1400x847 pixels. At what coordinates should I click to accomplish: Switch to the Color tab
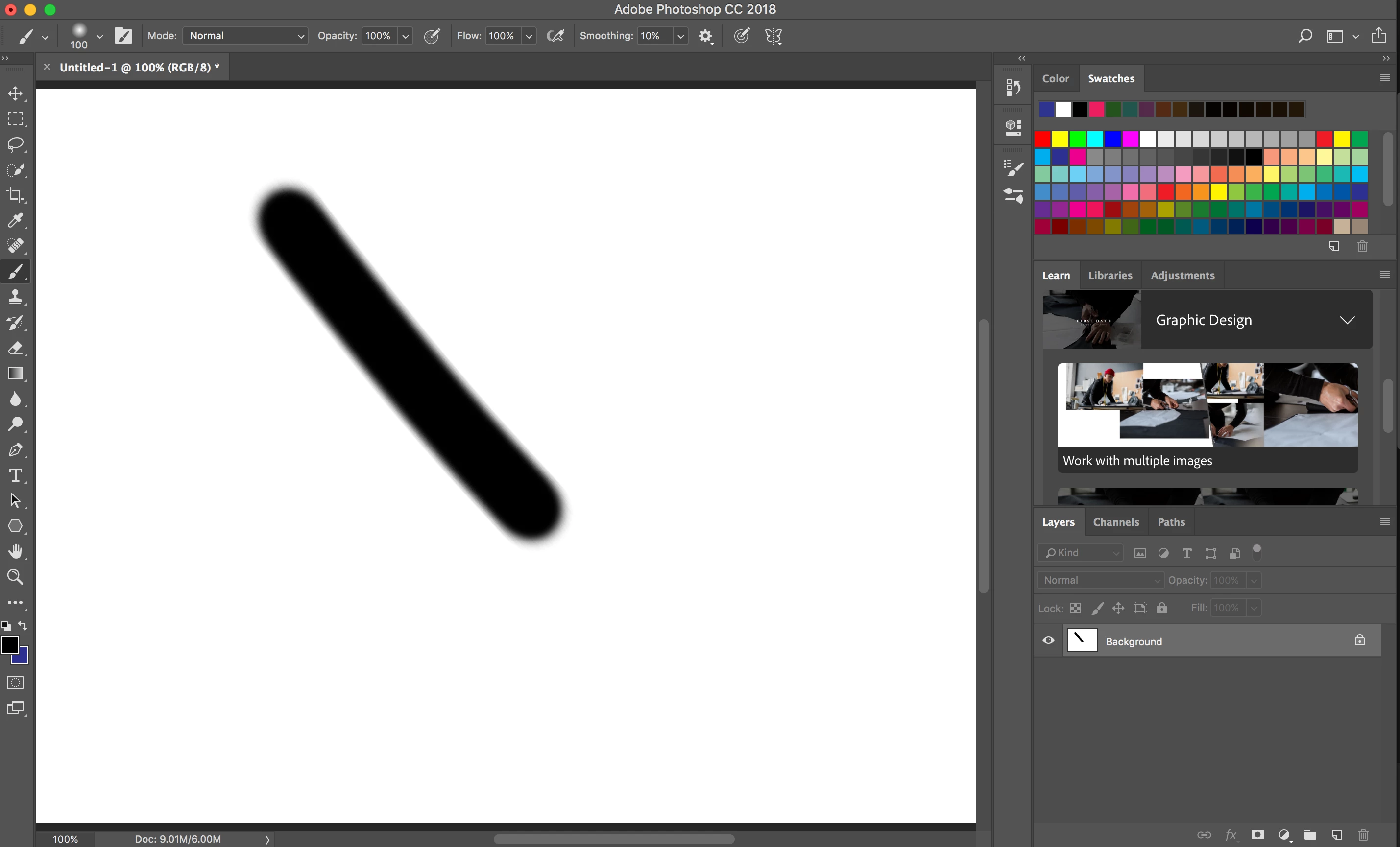click(x=1055, y=79)
